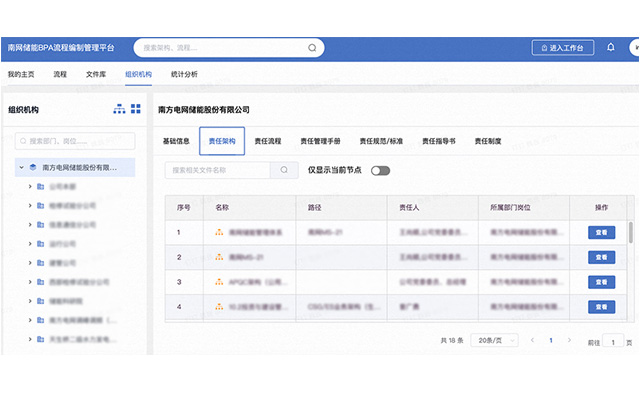The image size is (640, 400).
Task: Click the 南方电网储能股份有限公司 heading
Action: point(204,109)
